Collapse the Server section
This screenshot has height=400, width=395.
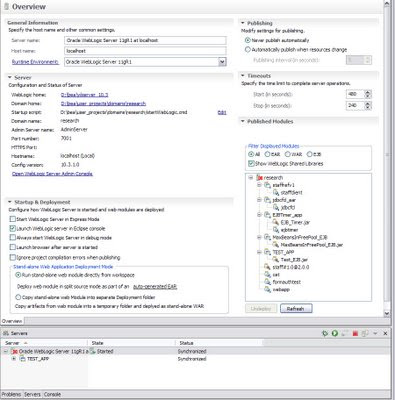coord(10,77)
